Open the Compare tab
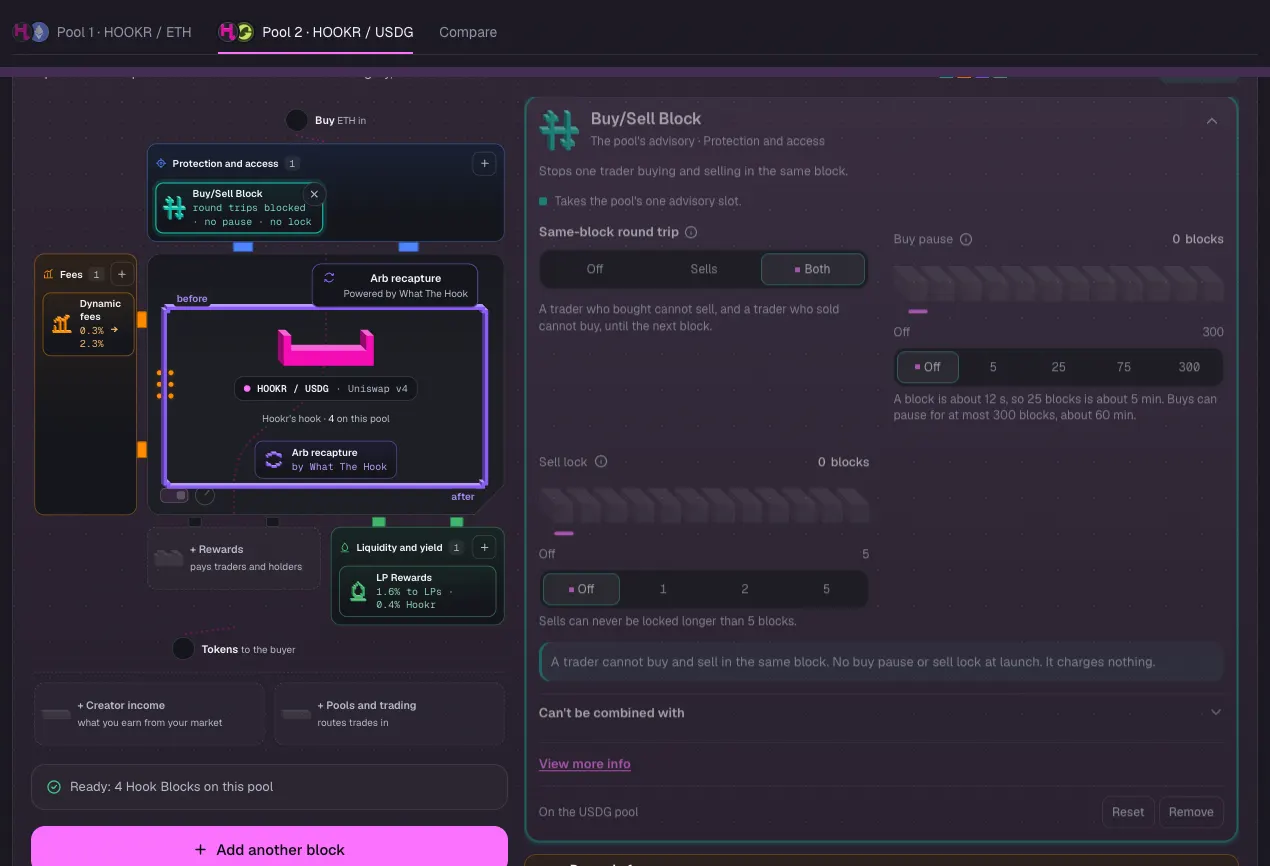The height and width of the screenshot is (866, 1270). (x=468, y=32)
